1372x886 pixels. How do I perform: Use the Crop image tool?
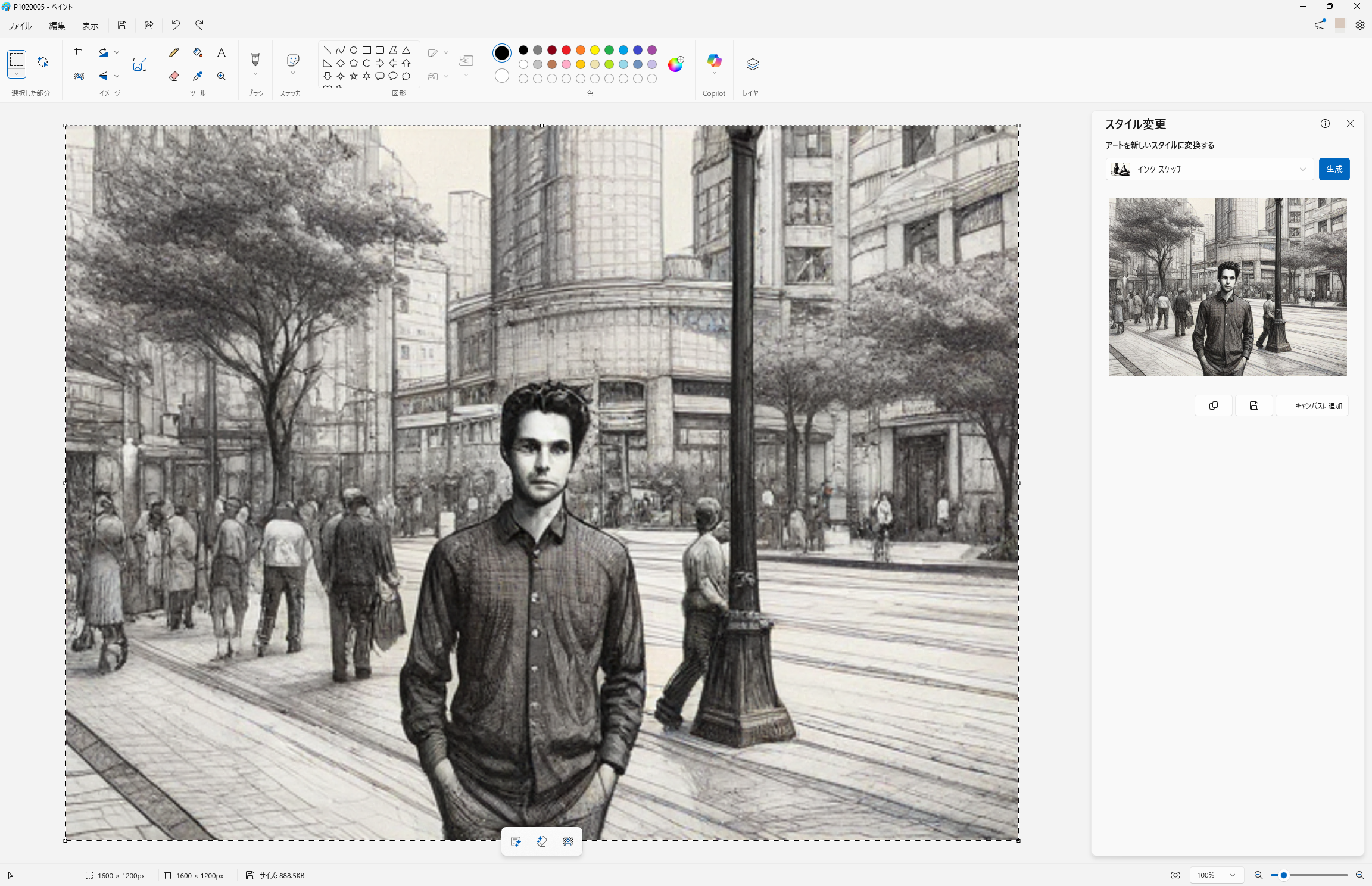79,52
